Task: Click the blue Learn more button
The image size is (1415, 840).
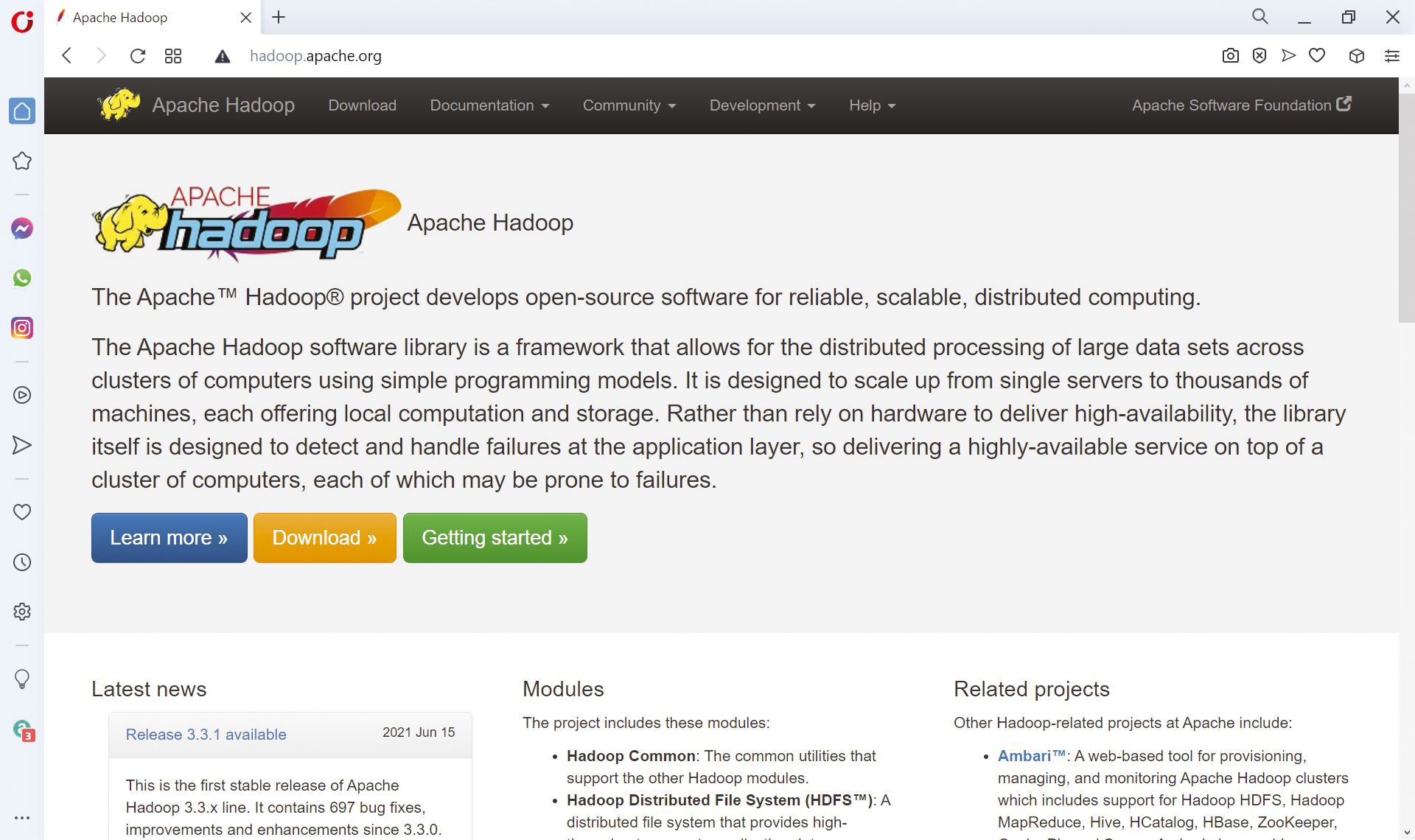Action: (x=170, y=538)
